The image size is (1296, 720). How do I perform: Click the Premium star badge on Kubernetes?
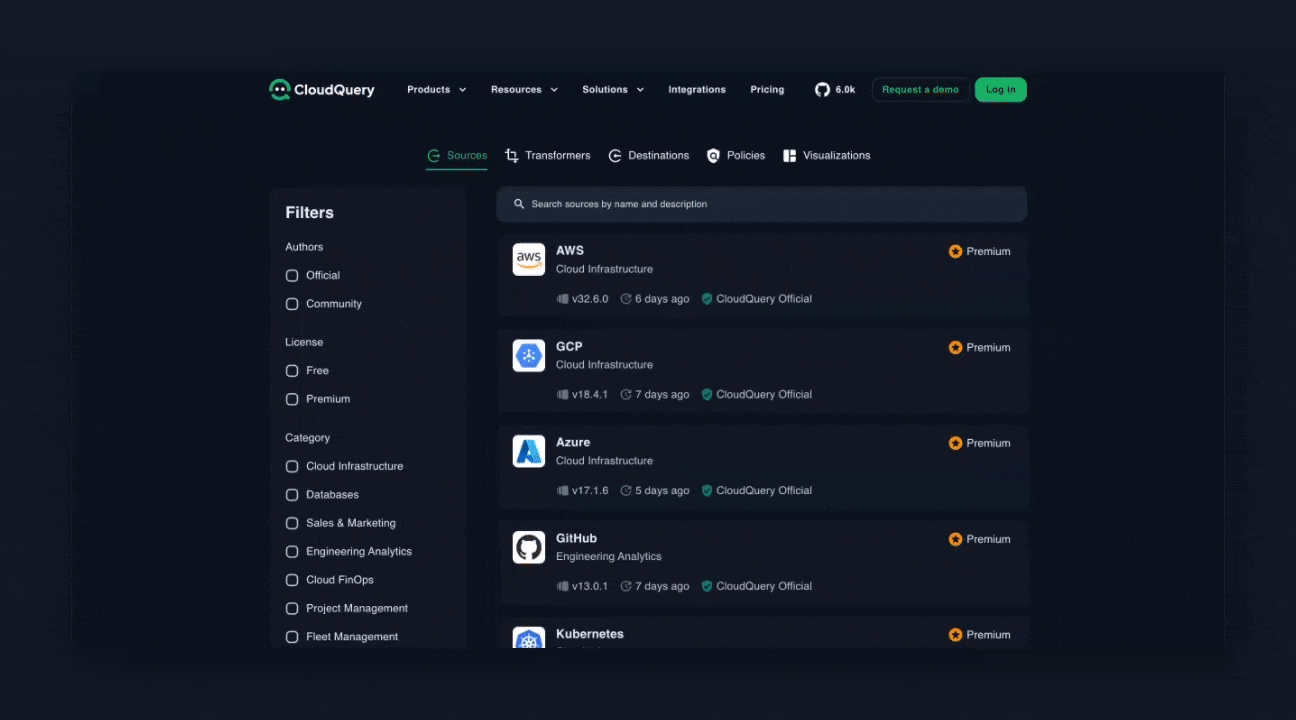(x=955, y=635)
